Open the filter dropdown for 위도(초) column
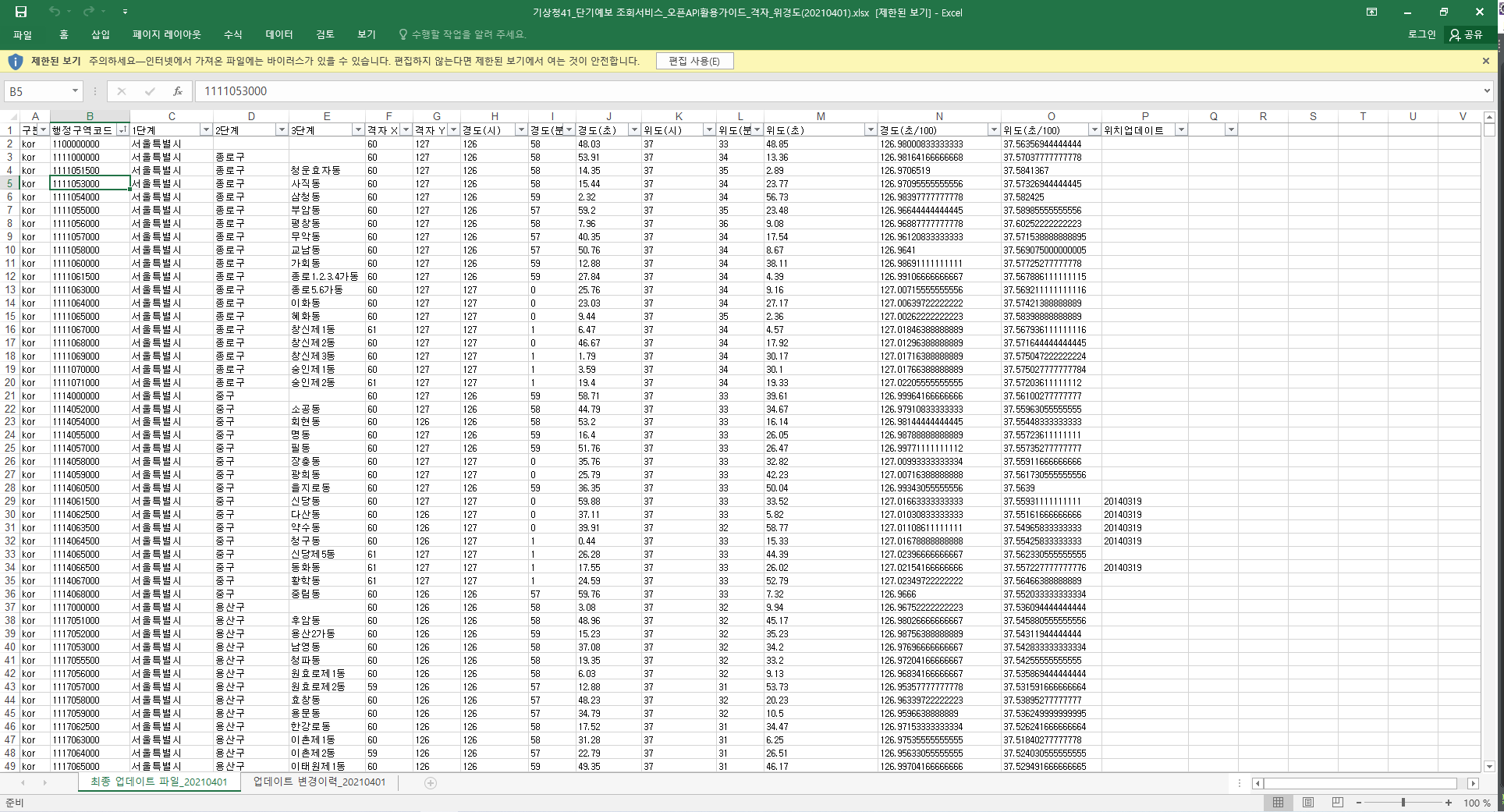 (x=871, y=130)
